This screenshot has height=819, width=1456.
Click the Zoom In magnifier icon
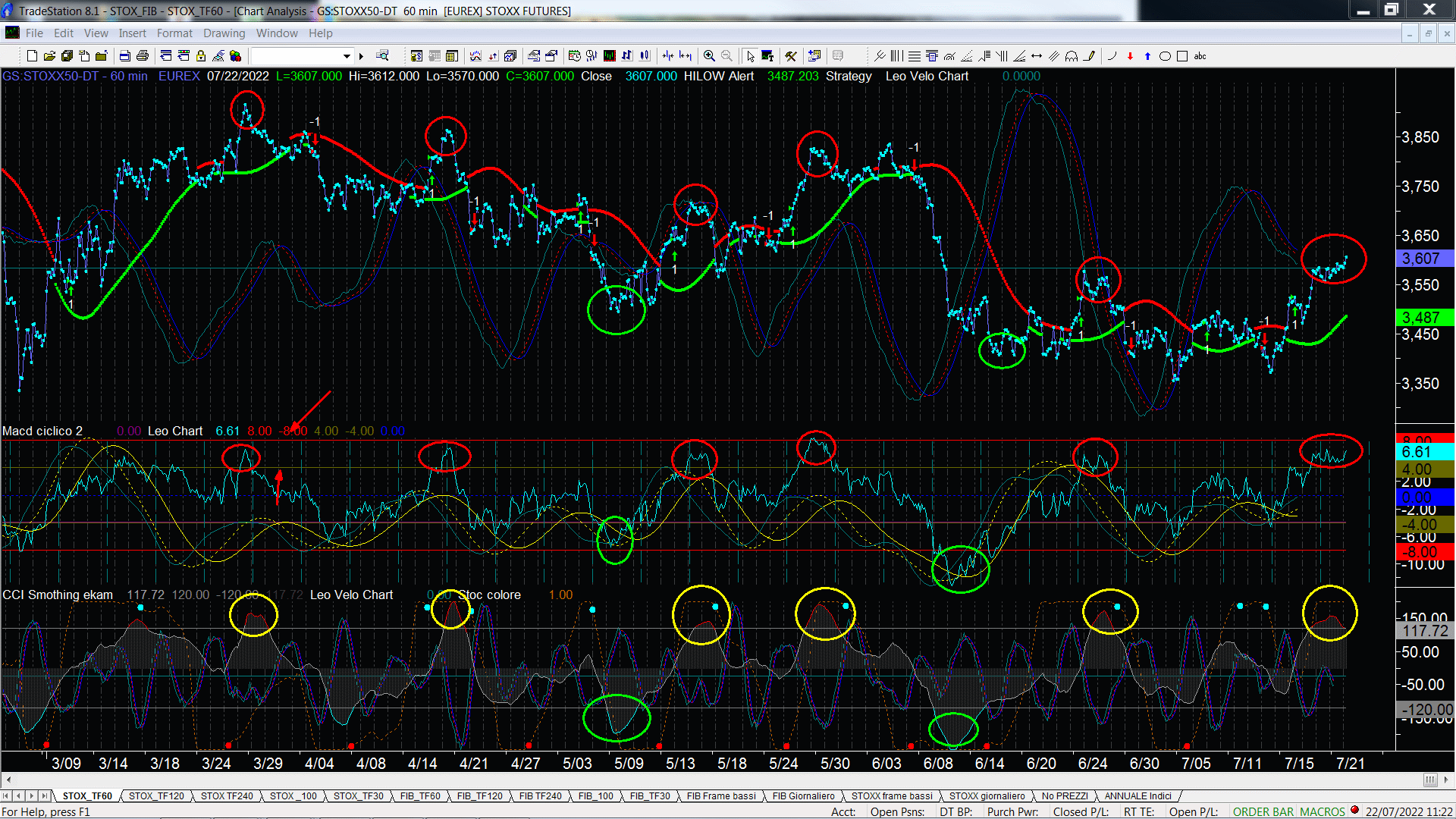click(709, 56)
